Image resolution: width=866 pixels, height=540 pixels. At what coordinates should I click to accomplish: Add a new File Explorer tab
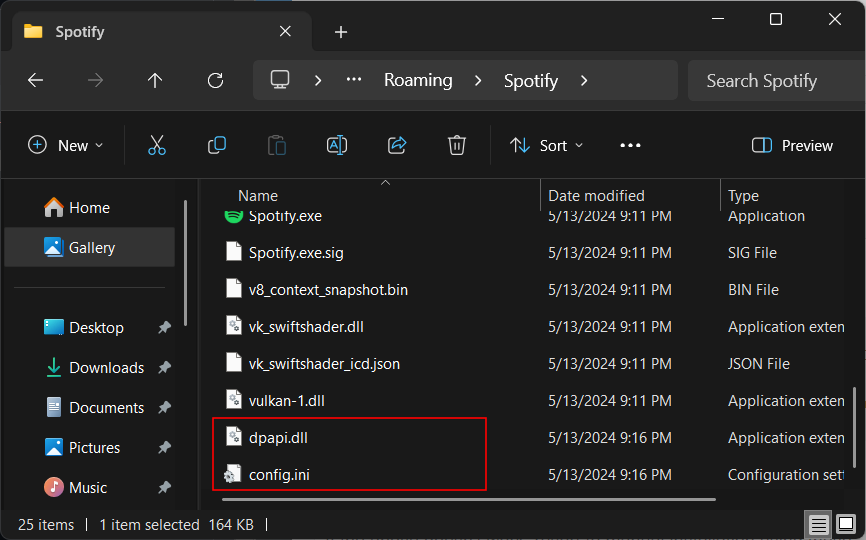point(341,32)
